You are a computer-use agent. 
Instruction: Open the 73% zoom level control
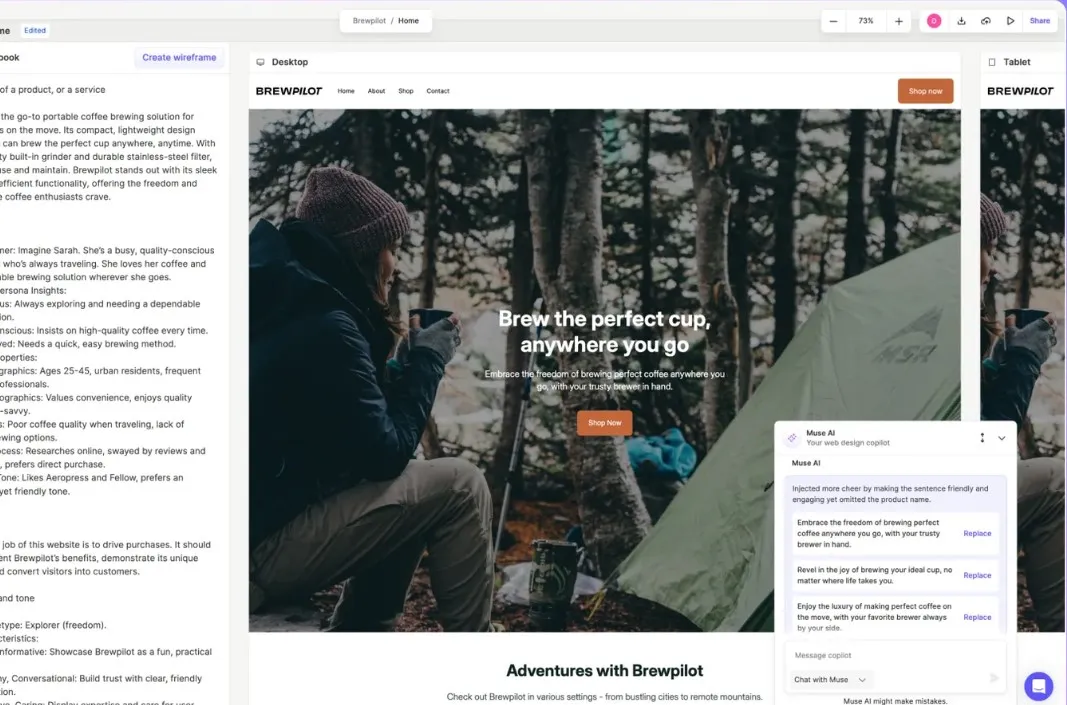pos(866,21)
